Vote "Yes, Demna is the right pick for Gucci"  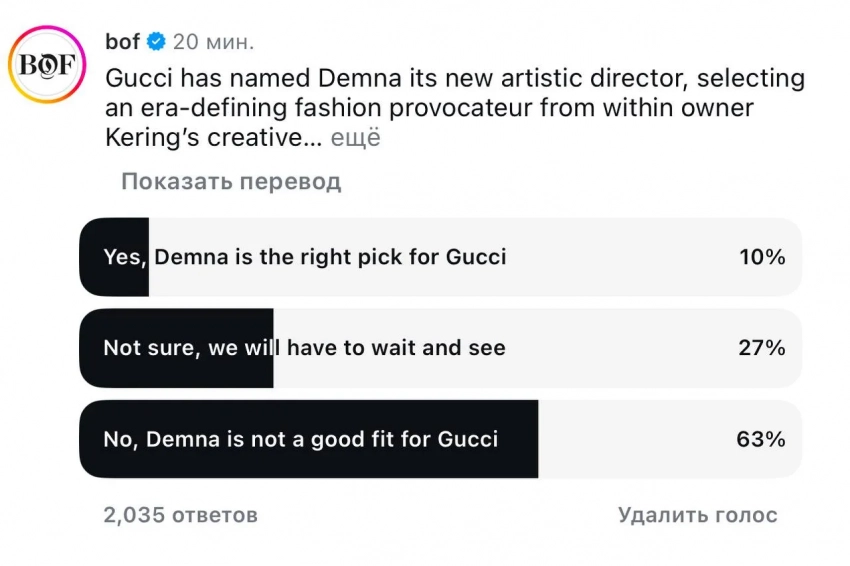305,257
